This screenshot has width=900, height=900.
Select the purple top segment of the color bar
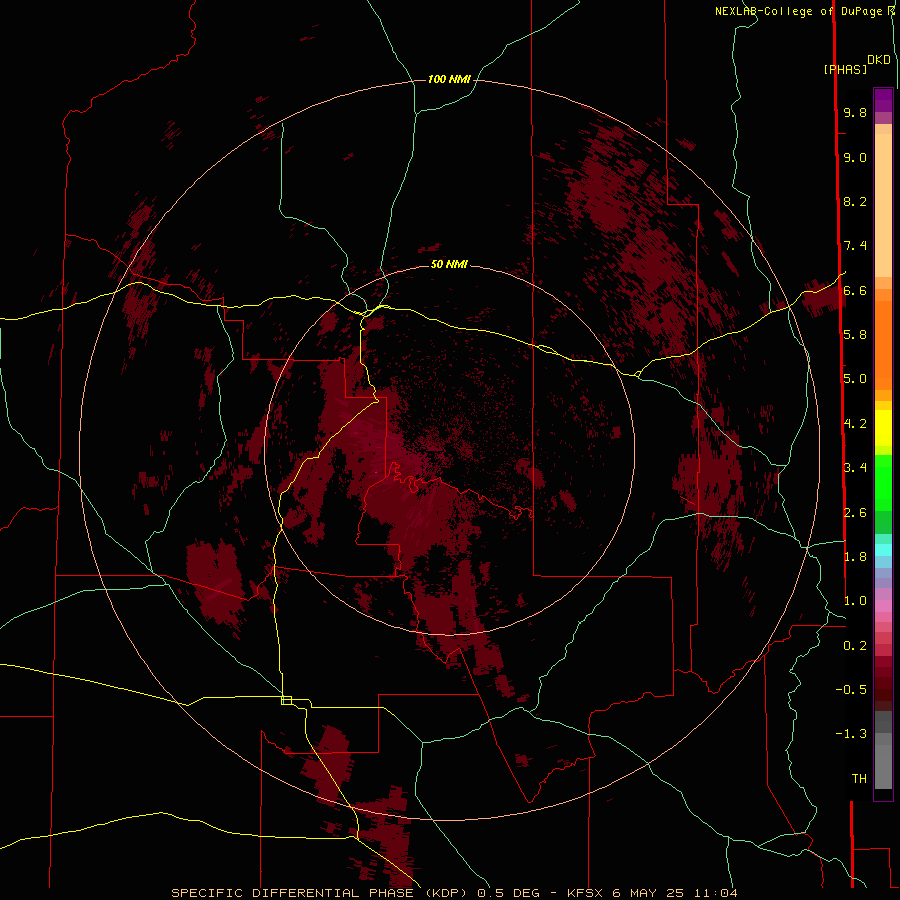883,100
